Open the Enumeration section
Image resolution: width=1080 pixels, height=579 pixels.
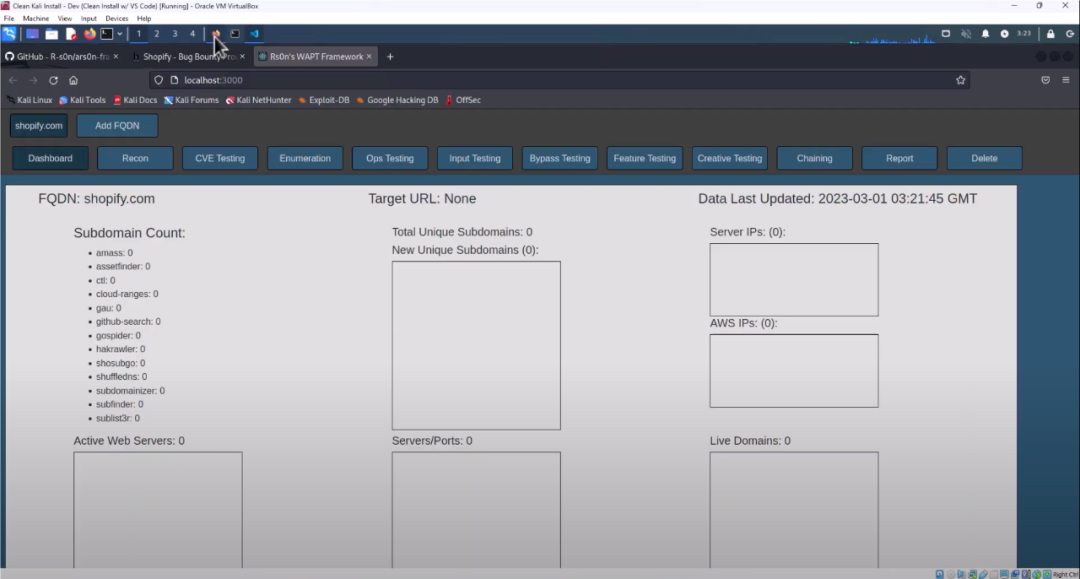(305, 158)
